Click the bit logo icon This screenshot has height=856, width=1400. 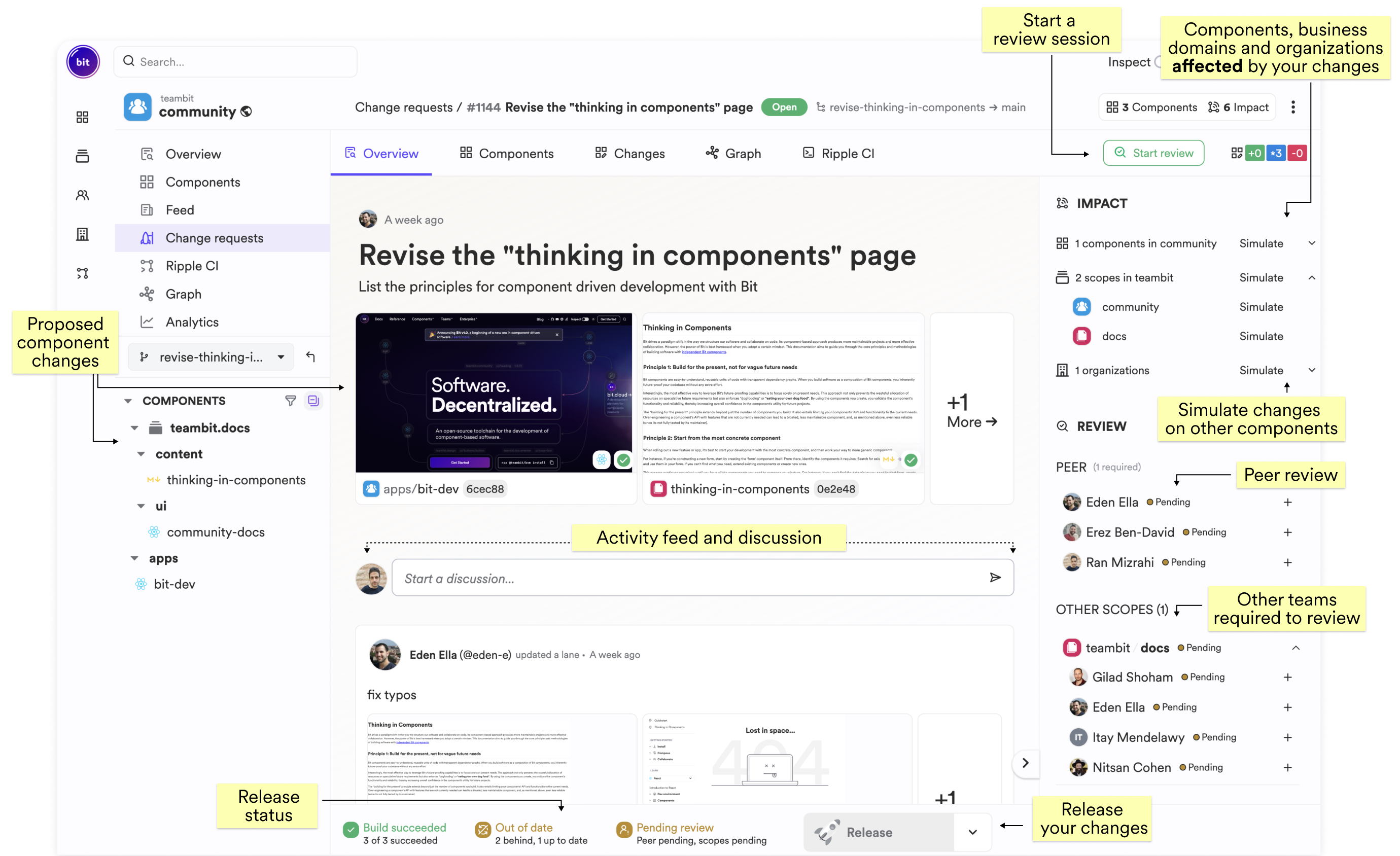[83, 61]
